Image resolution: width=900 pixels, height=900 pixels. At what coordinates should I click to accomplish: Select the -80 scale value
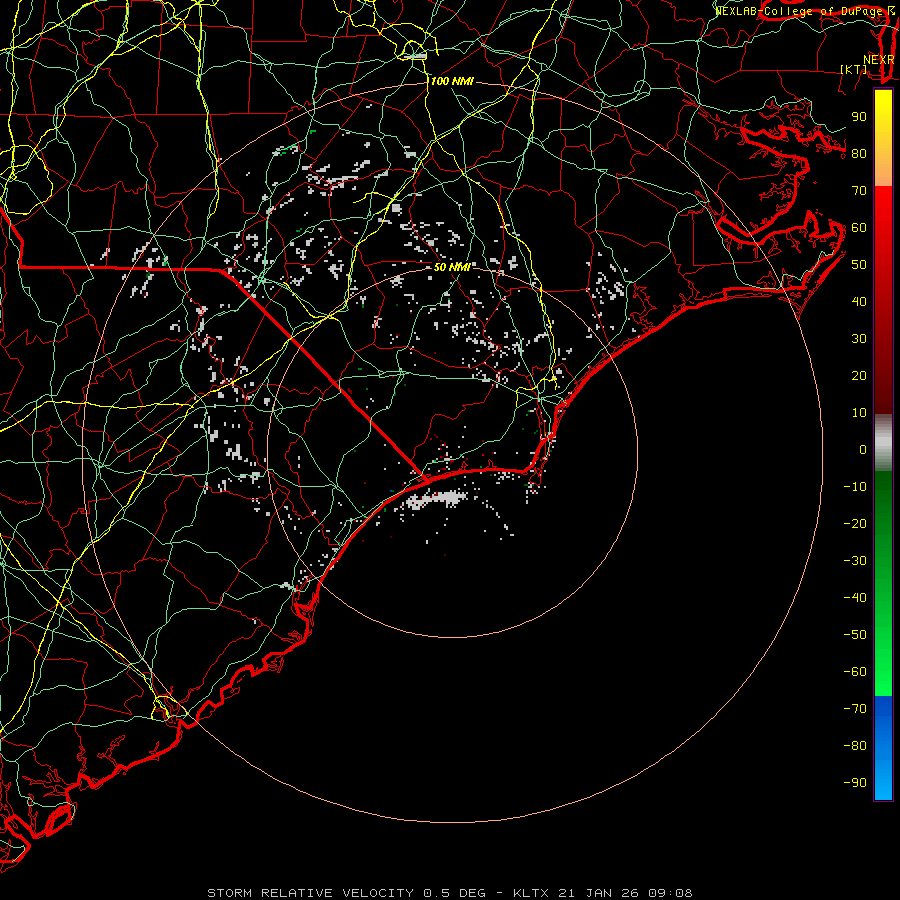pyautogui.click(x=855, y=746)
